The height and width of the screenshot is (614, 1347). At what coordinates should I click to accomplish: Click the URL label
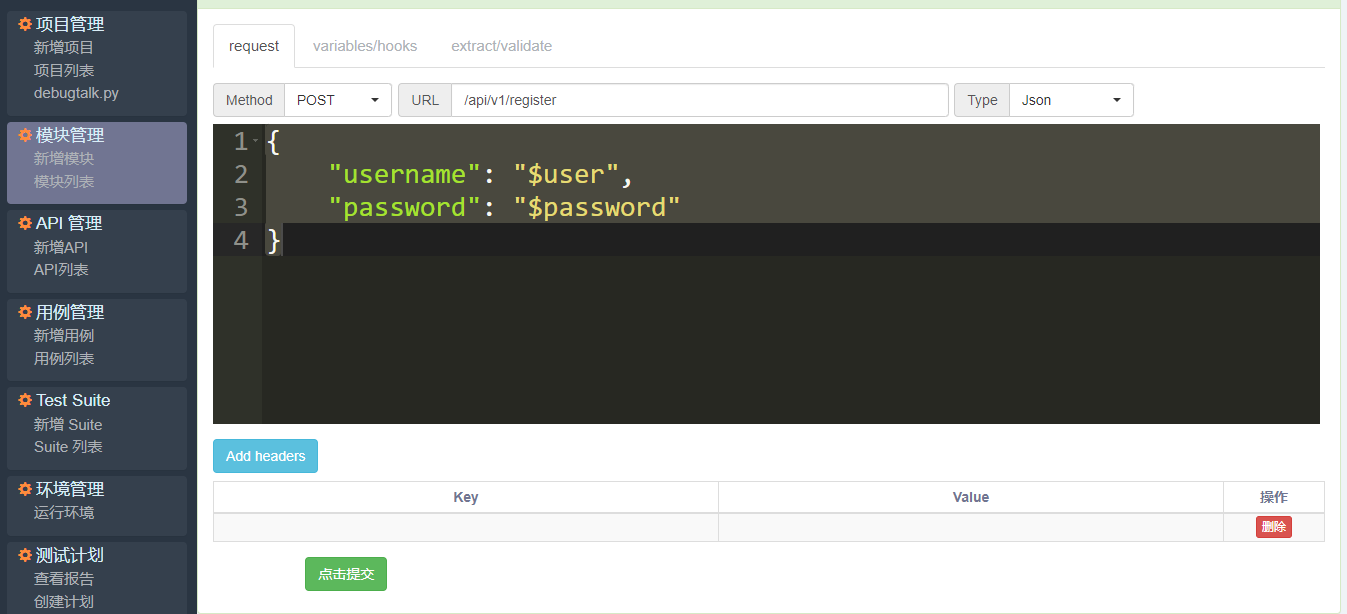[425, 100]
